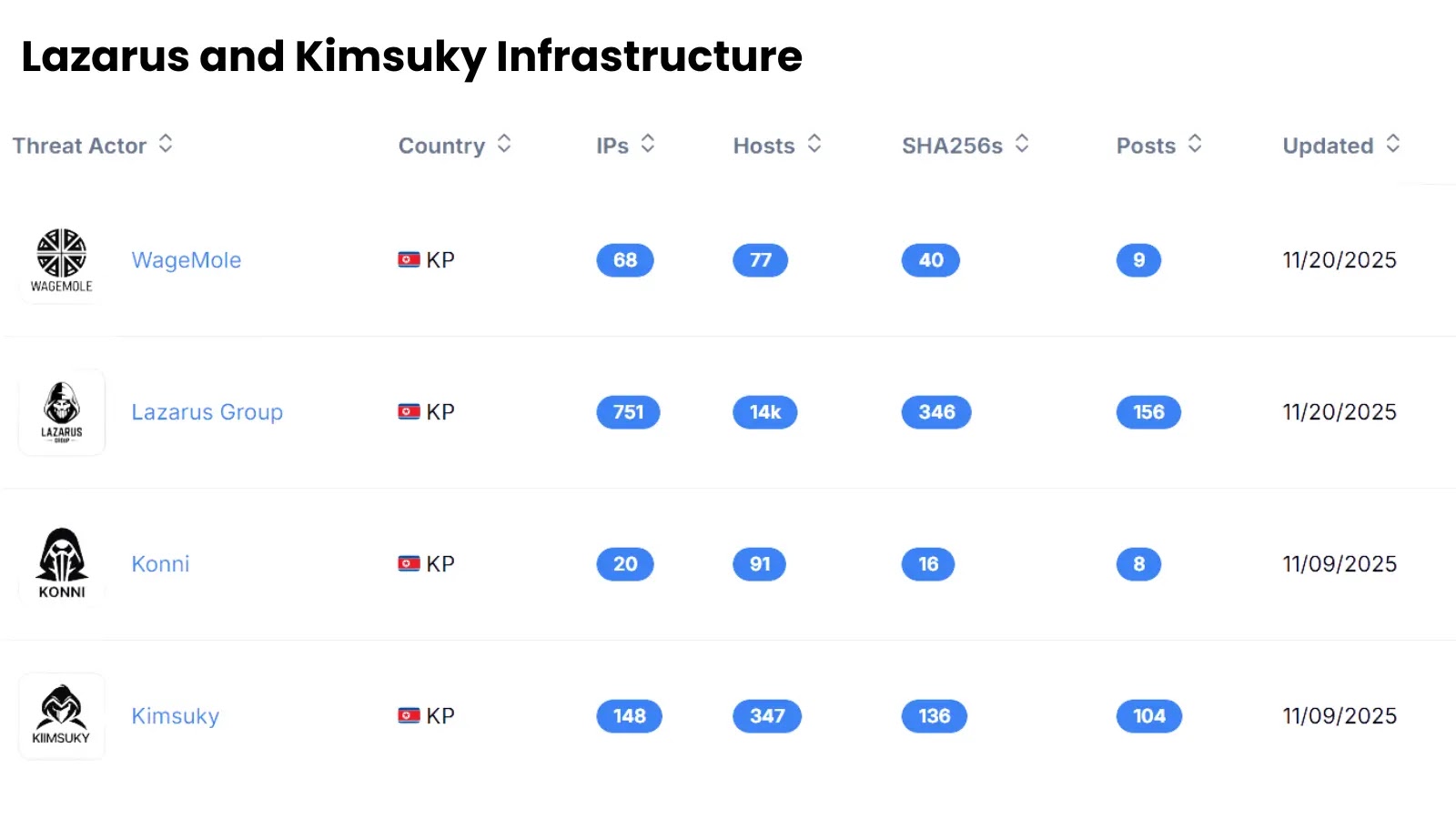1456x819 pixels.
Task: Click the Lazarus Group skull logo
Action: click(x=61, y=412)
